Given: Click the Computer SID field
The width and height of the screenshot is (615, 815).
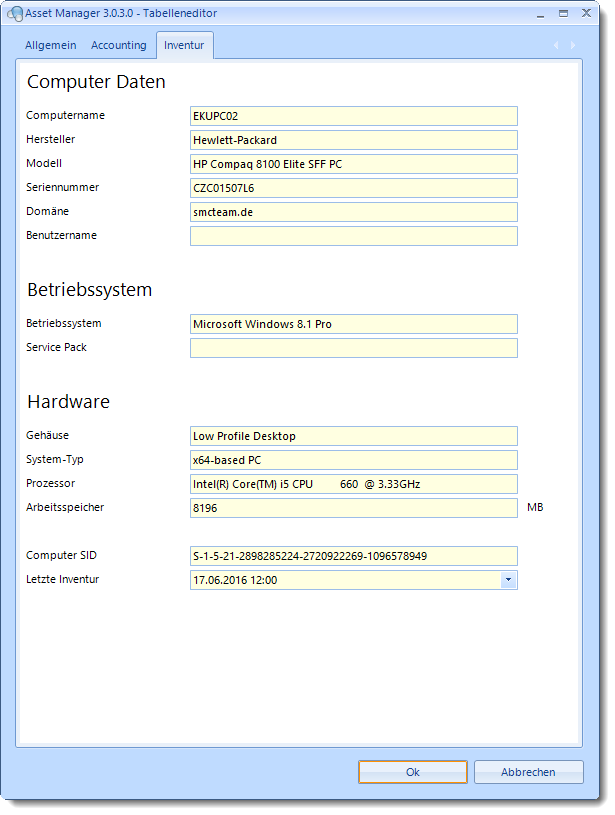Looking at the screenshot, I should [354, 556].
